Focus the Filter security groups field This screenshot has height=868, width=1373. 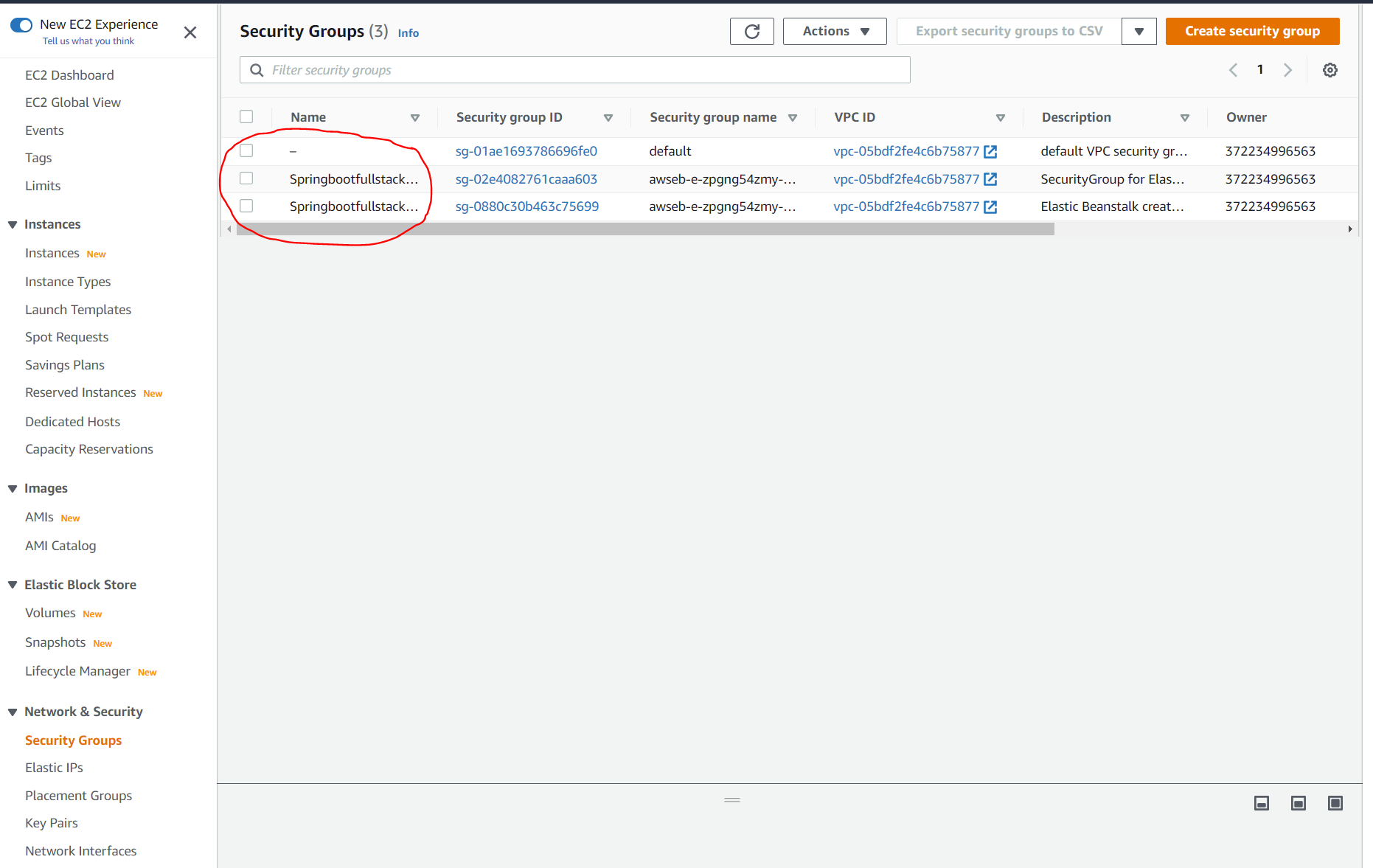[x=575, y=70]
